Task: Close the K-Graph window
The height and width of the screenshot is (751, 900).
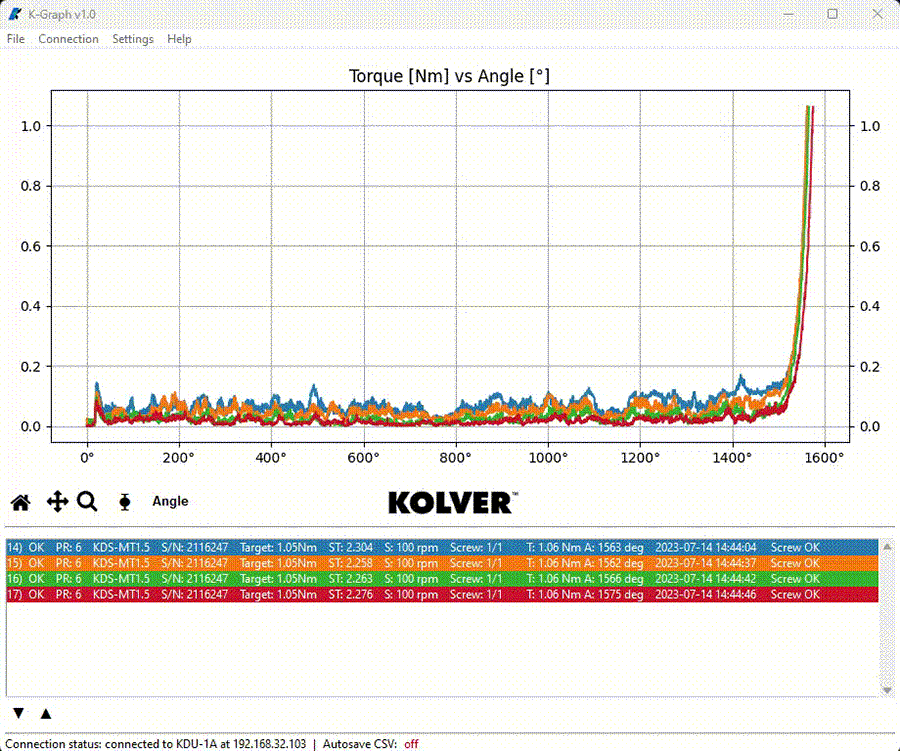Action: 878,14
